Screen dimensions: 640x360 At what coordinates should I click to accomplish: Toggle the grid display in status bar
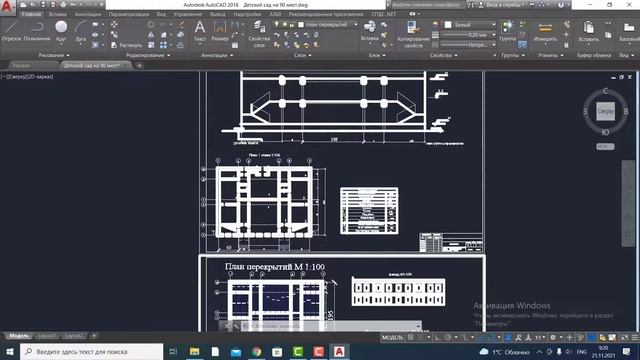411,338
